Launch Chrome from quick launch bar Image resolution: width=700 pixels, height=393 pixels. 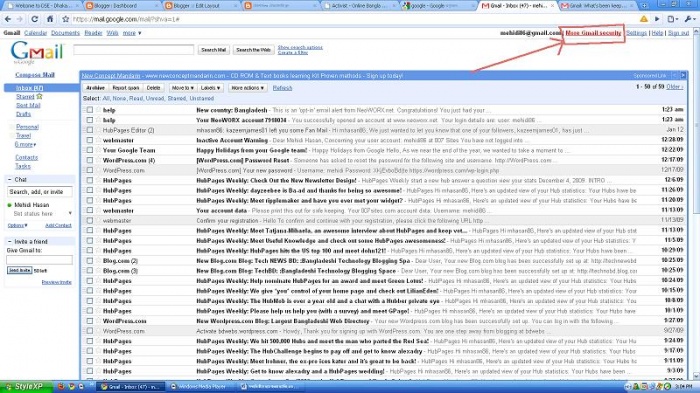71,387
